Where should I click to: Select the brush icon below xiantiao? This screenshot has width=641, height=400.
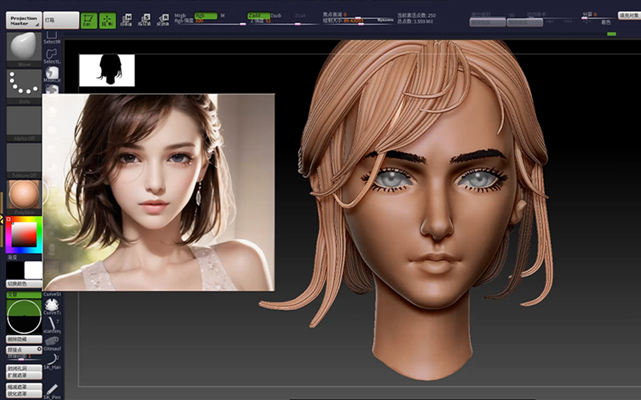[52, 344]
